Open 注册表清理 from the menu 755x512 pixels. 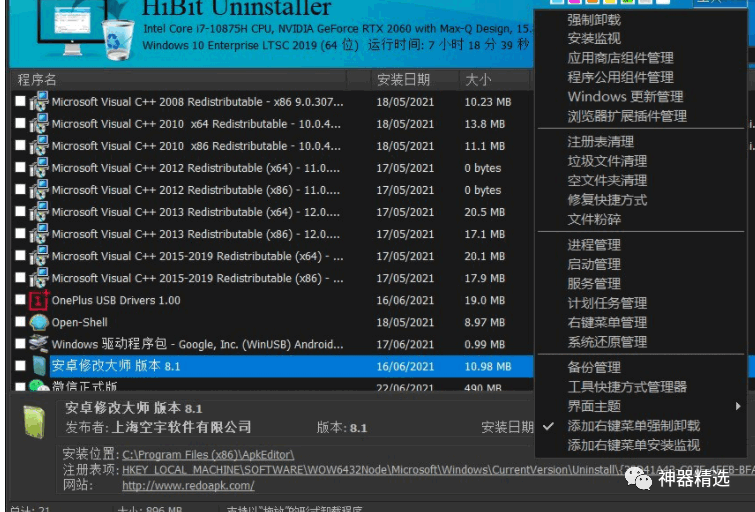600,142
